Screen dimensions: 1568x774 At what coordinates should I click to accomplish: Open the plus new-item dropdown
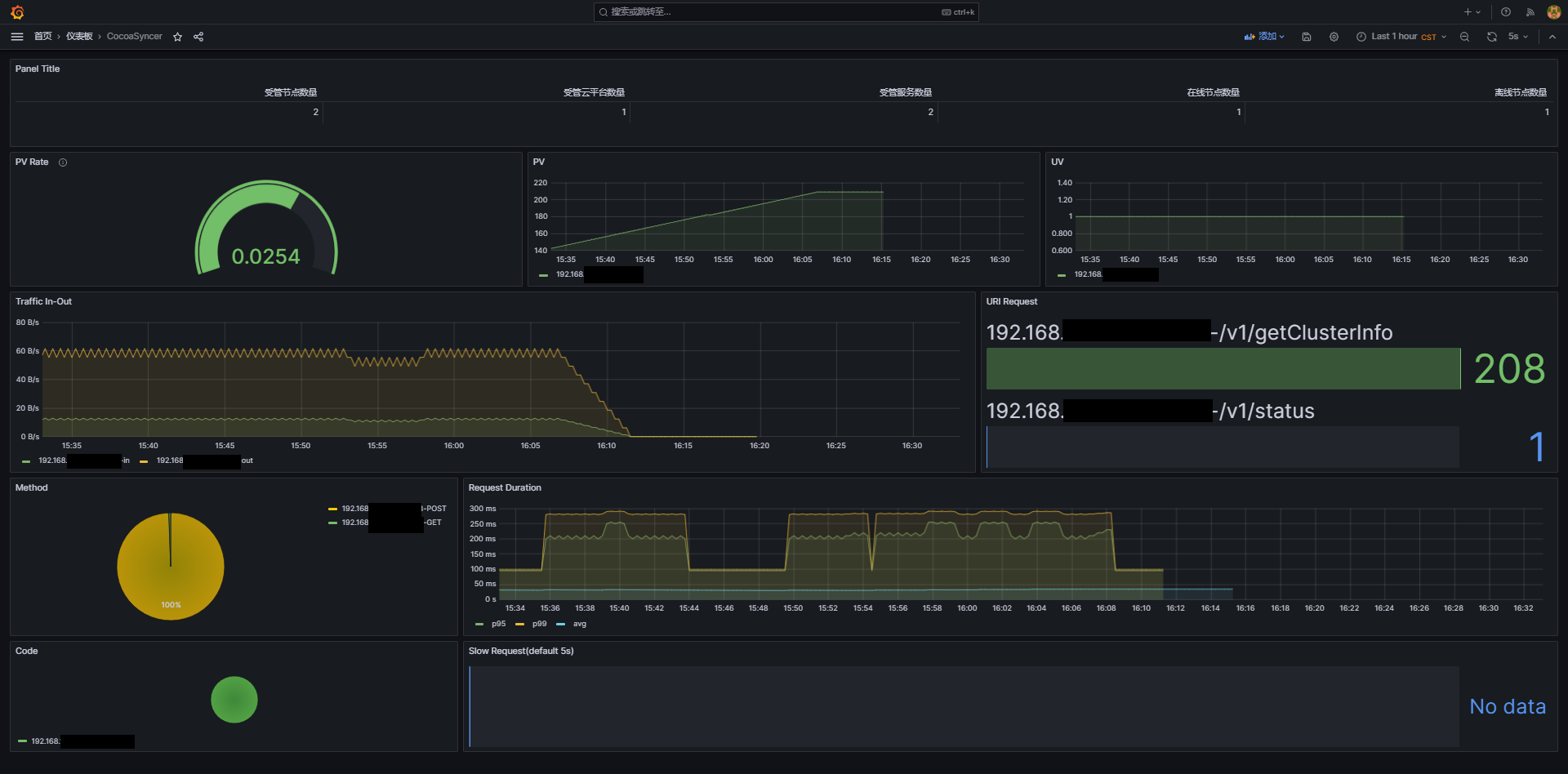(x=1472, y=12)
